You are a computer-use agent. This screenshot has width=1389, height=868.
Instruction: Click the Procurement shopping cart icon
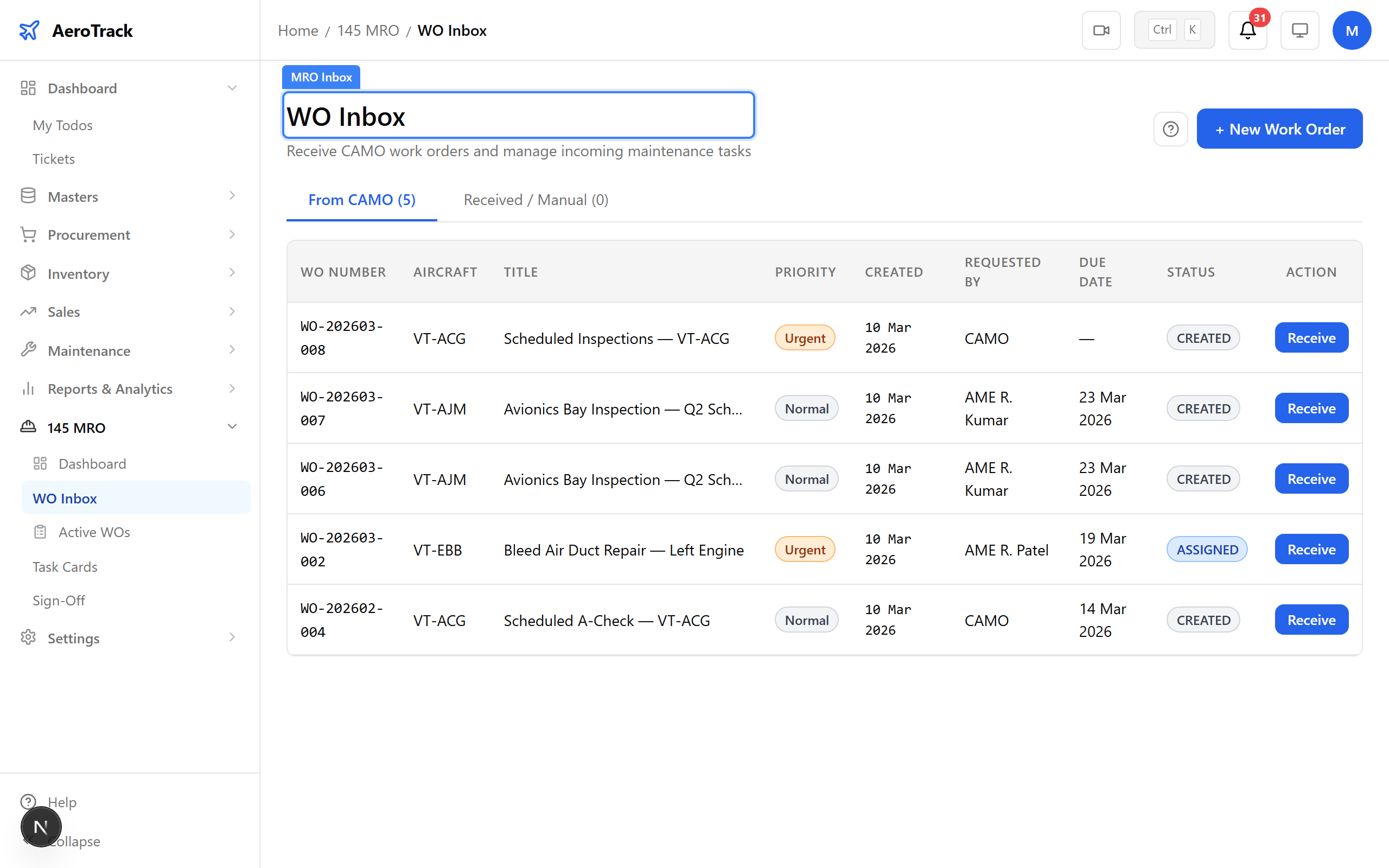(28, 234)
